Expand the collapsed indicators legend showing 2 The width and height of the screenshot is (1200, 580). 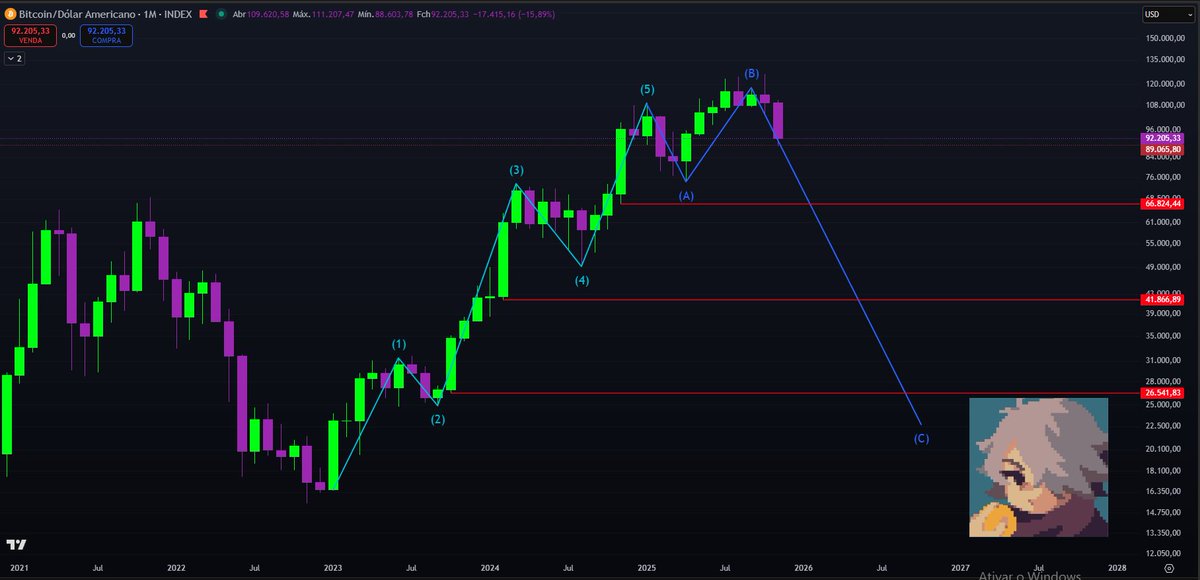tap(14, 59)
